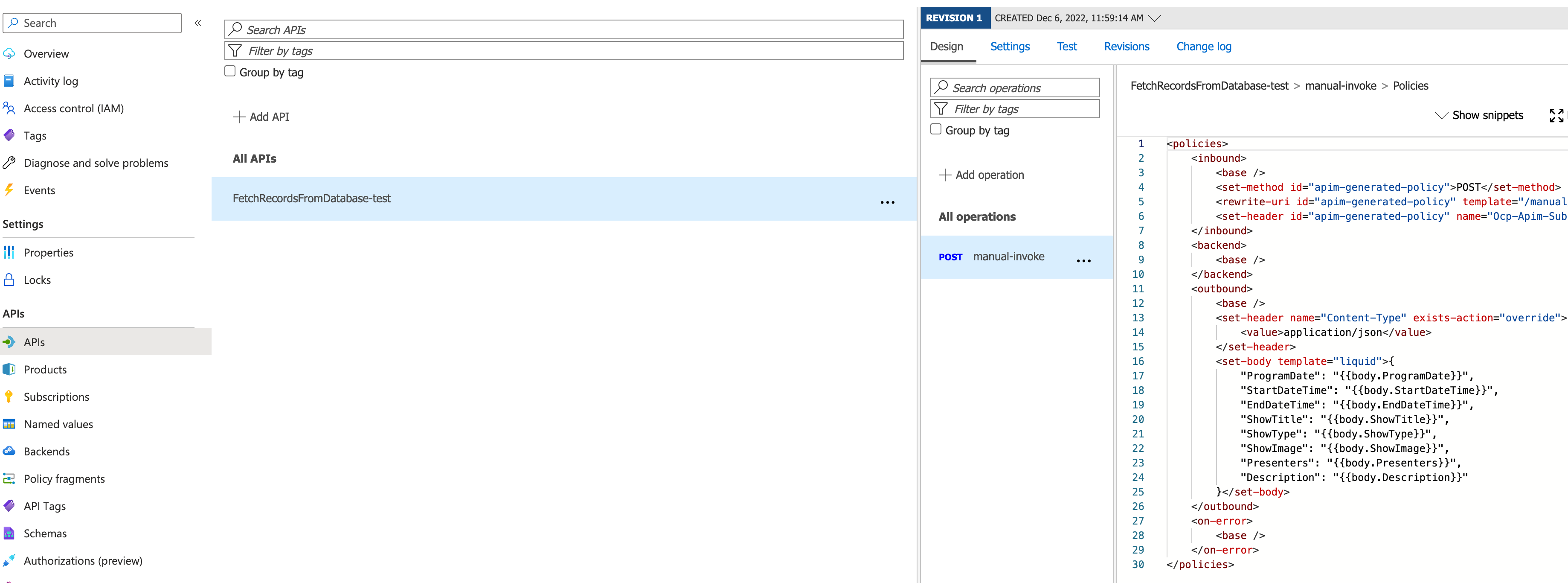Screen dimensions: 1568x583
Task: Click the Events lightning bolt icon
Action: click(x=9, y=190)
